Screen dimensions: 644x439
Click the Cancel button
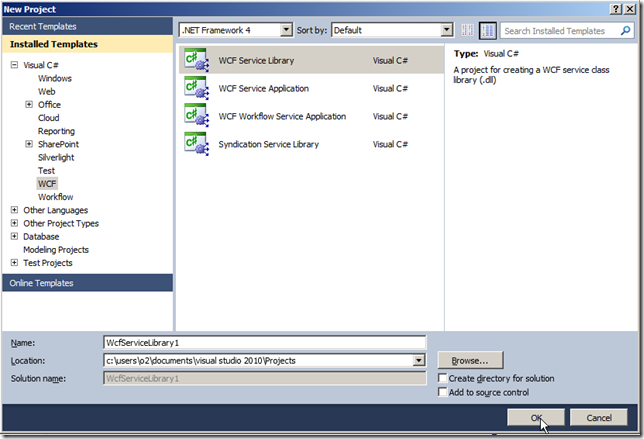tap(599, 418)
